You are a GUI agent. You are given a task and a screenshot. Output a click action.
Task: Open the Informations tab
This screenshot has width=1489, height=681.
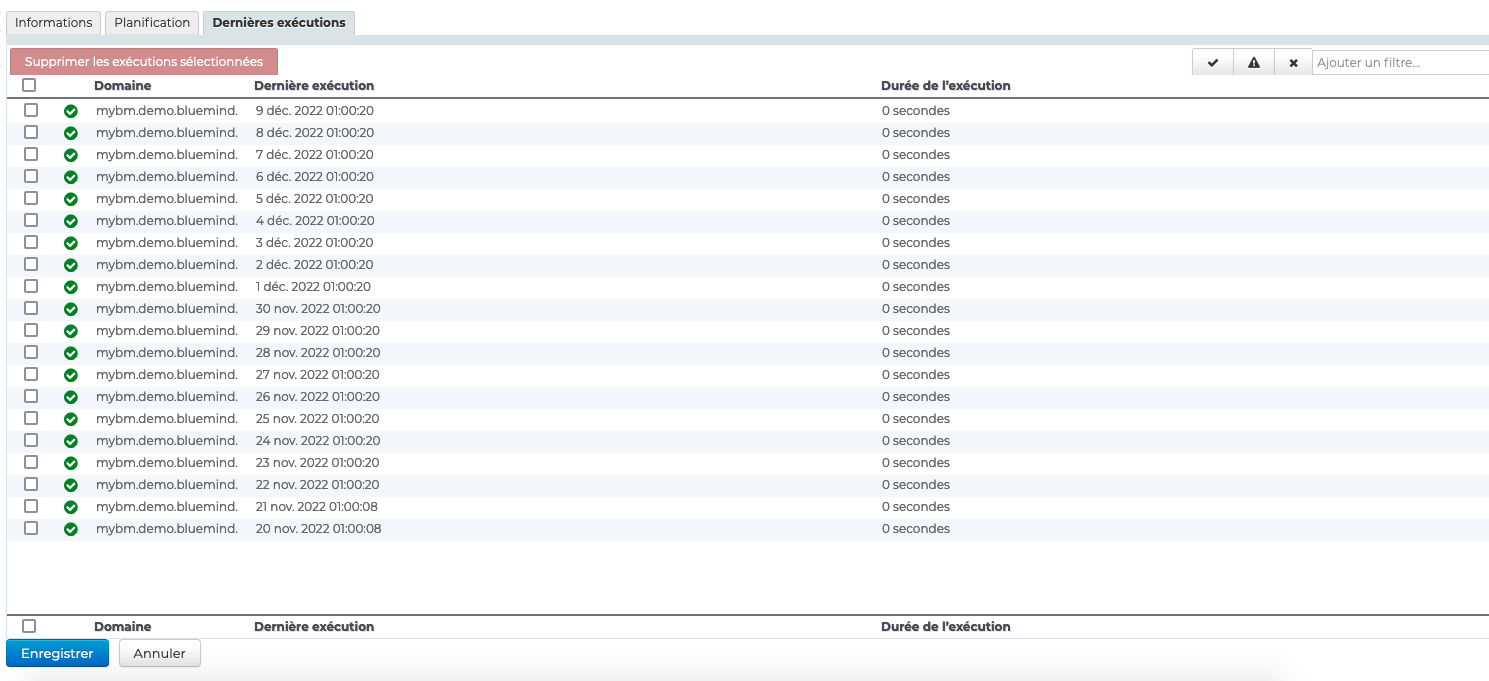(54, 23)
